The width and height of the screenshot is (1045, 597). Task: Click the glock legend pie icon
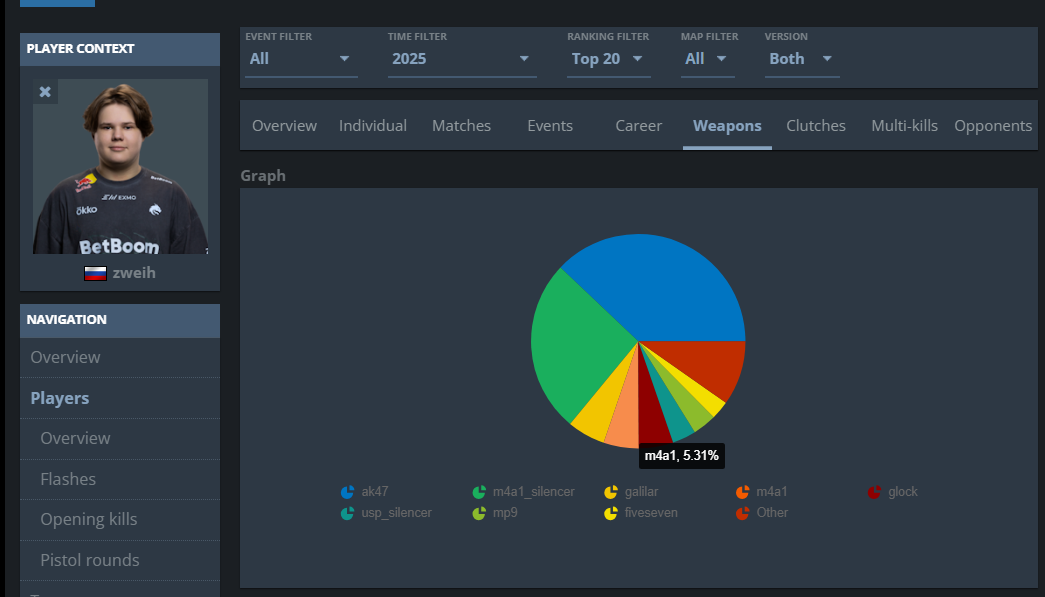pyautogui.click(x=874, y=492)
